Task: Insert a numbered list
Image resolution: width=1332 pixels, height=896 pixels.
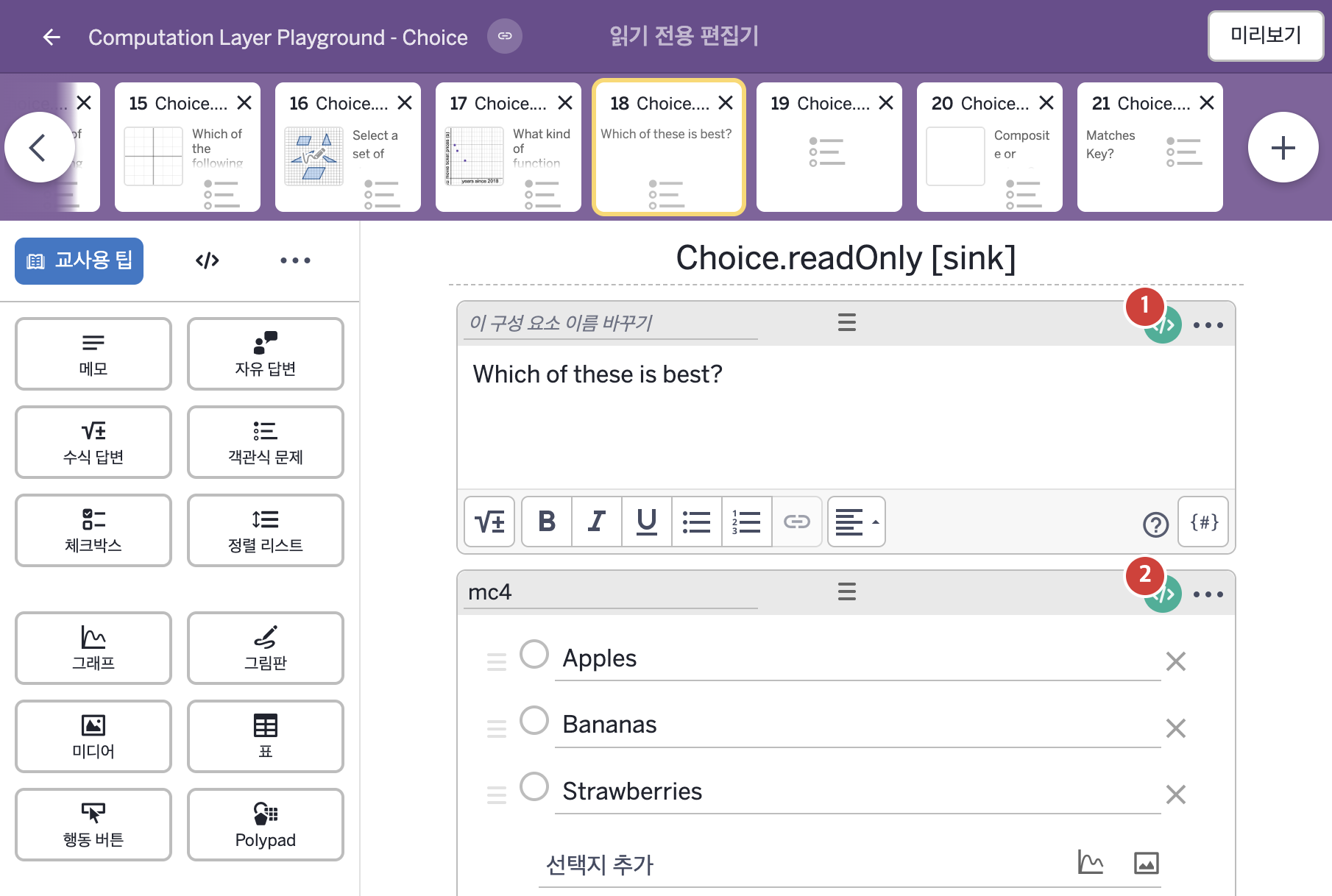Action: click(x=746, y=522)
